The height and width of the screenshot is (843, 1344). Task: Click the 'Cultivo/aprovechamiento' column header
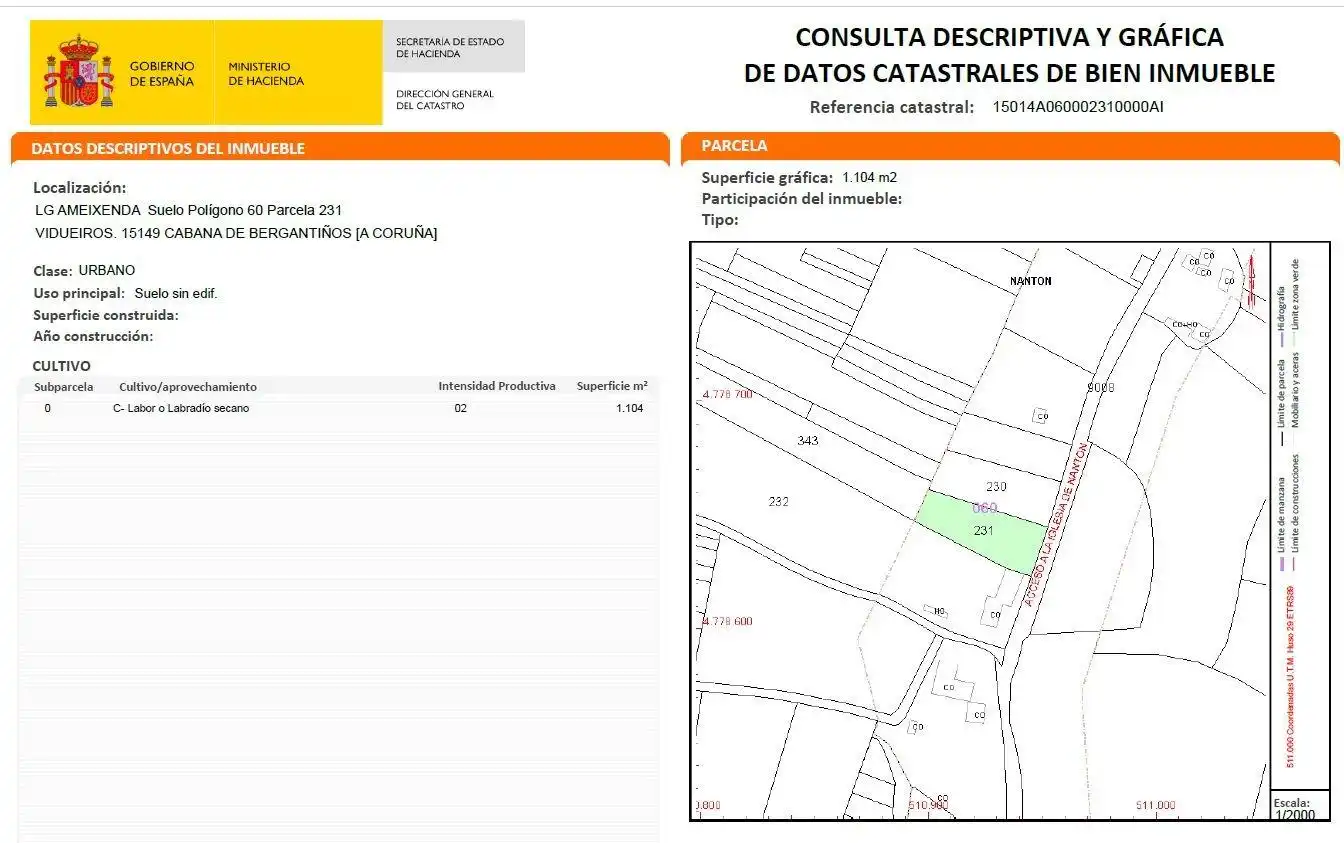point(188,386)
